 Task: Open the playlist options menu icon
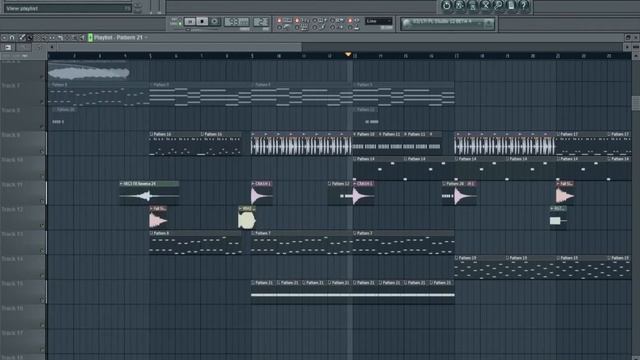tap(4, 38)
